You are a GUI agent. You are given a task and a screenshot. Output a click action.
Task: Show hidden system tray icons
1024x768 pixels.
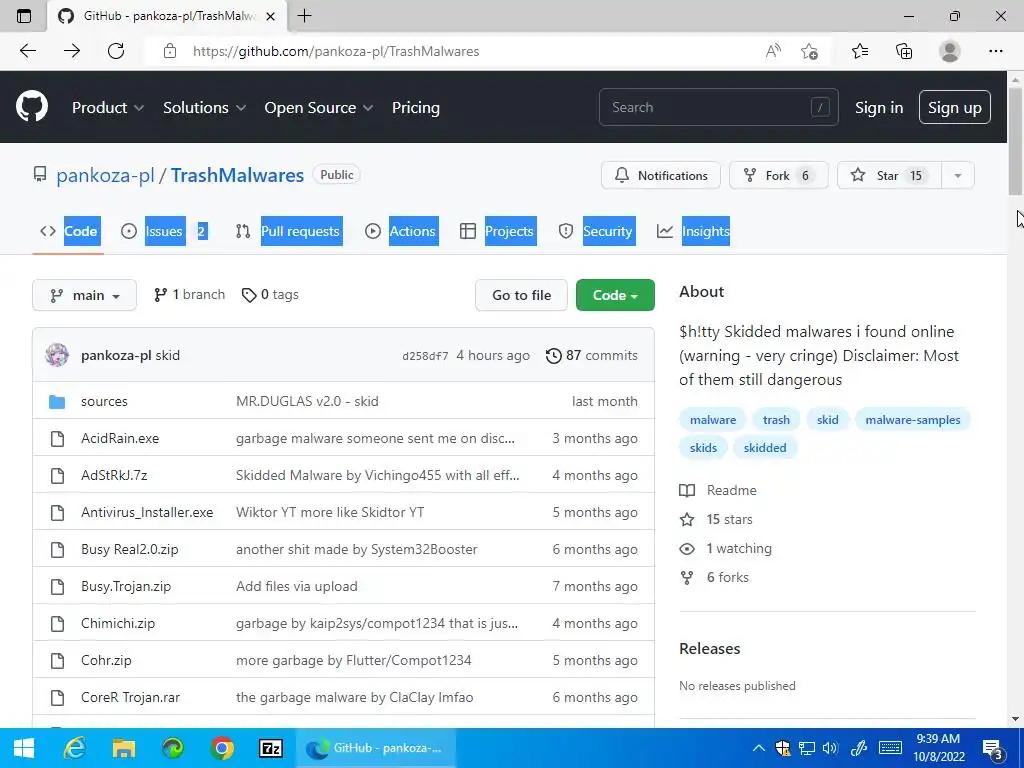click(x=758, y=748)
